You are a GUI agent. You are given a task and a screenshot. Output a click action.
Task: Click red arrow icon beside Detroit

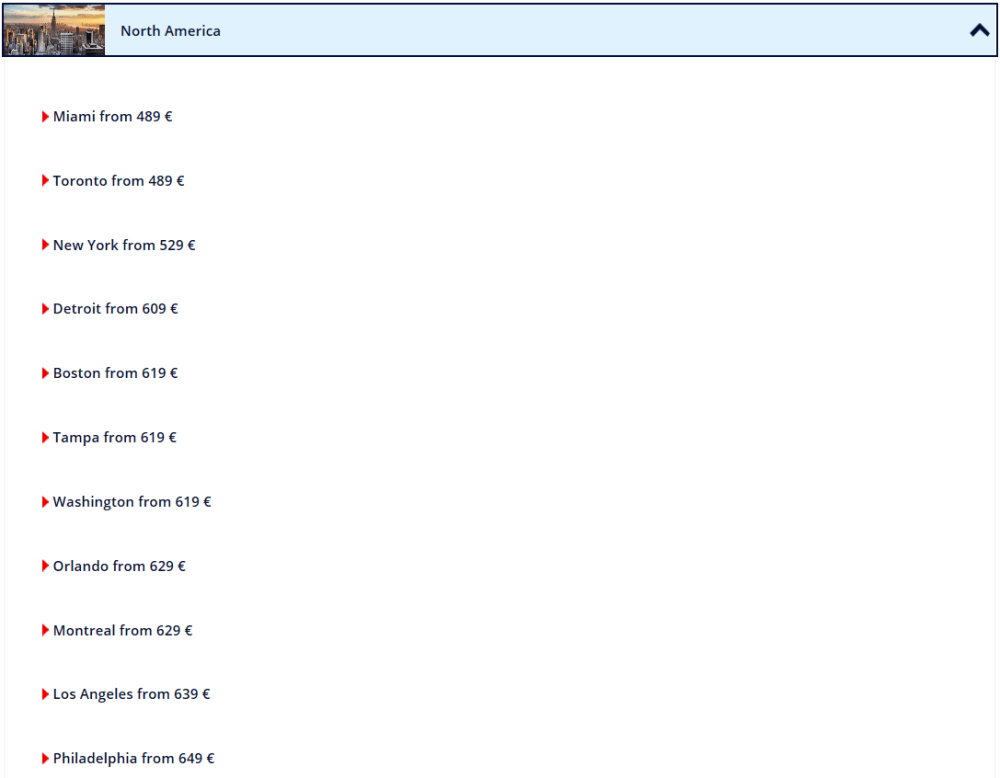(x=45, y=309)
